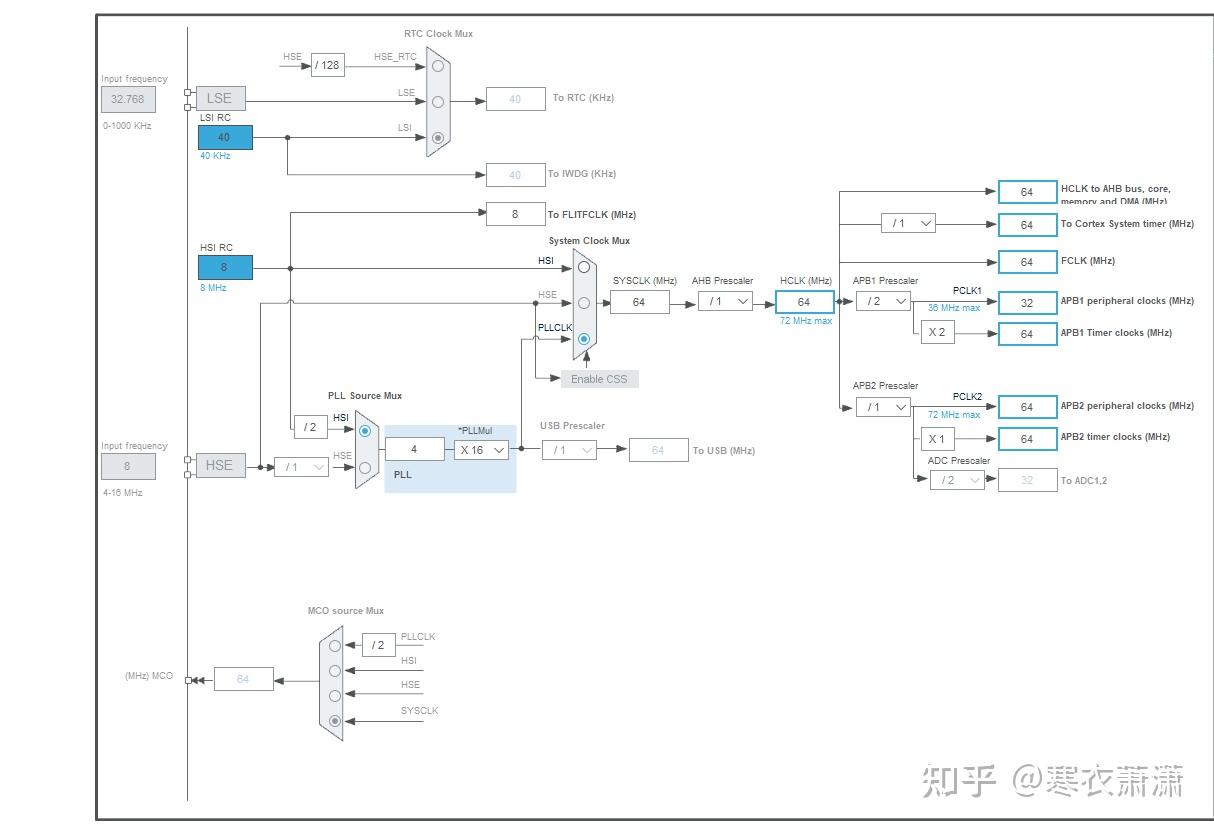The width and height of the screenshot is (1214, 829).
Task: Select HSI in the System Clock Mux
Action: point(583,267)
